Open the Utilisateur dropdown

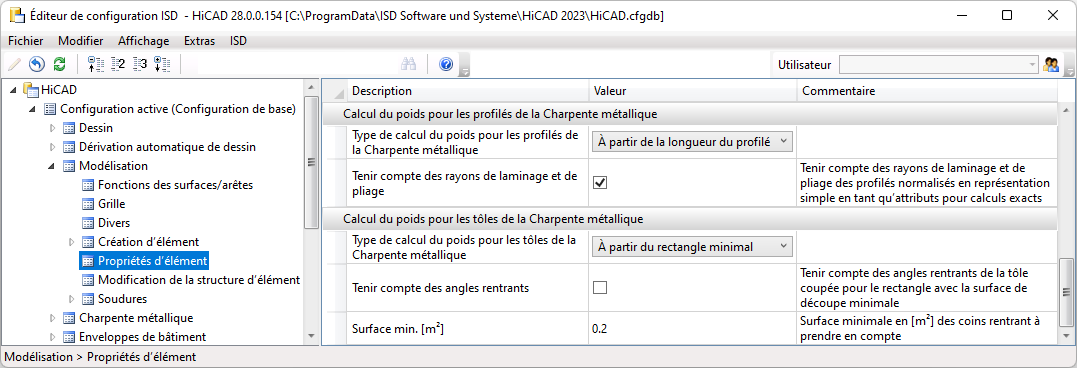(939, 65)
